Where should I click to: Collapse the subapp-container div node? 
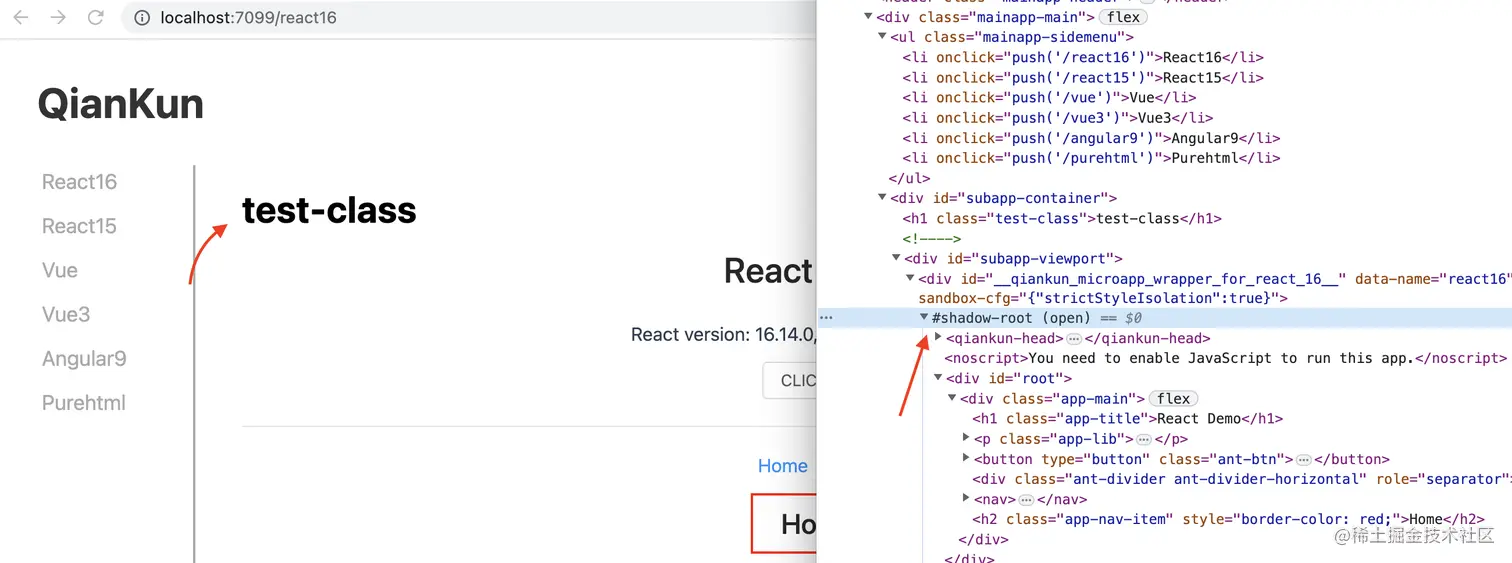pyautogui.click(x=882, y=198)
